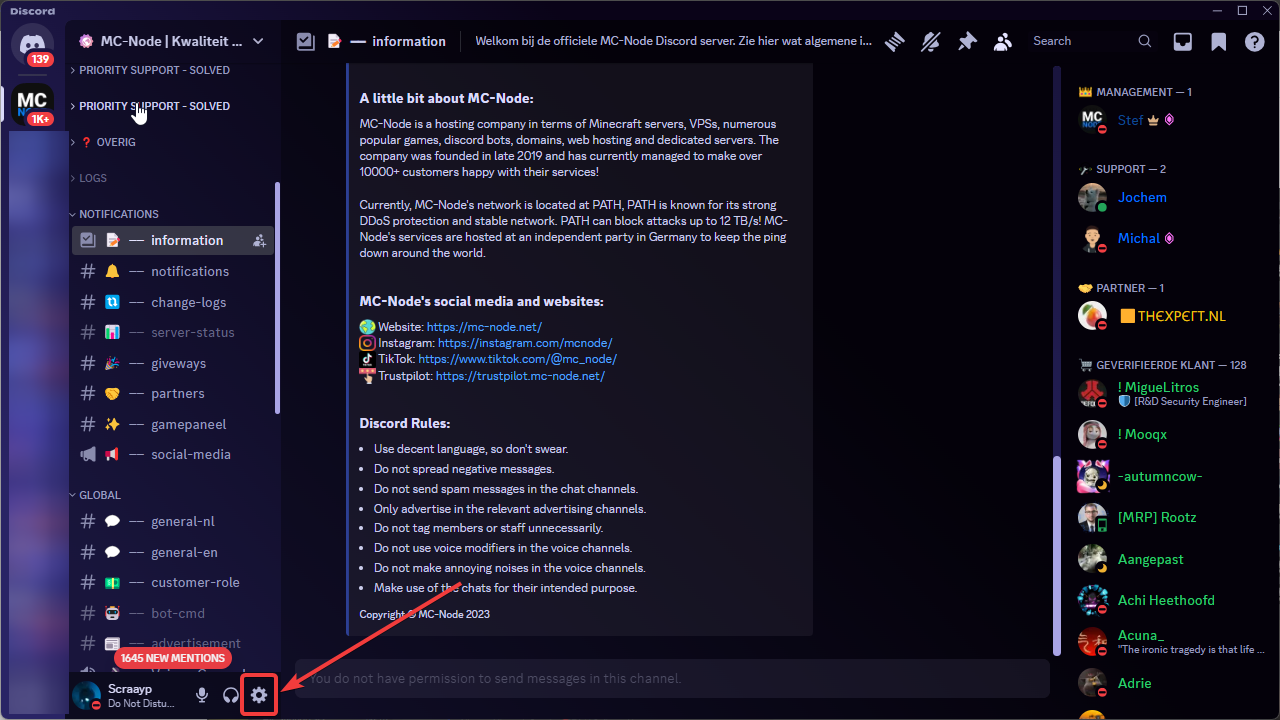The image size is (1280, 720).
Task: Switch to general-nl channel
Action: [173, 521]
